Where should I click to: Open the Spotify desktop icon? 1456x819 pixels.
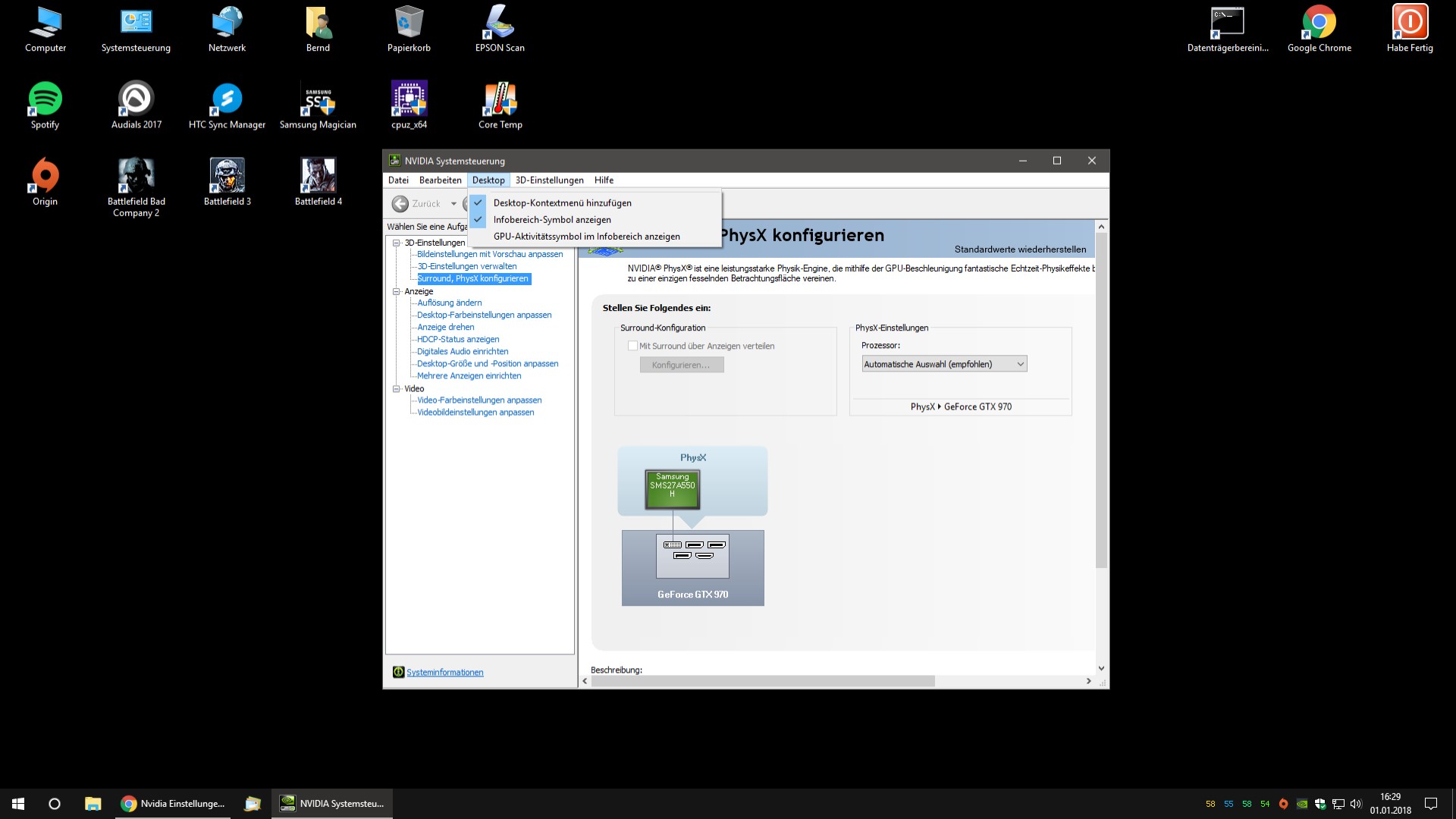coord(45,99)
